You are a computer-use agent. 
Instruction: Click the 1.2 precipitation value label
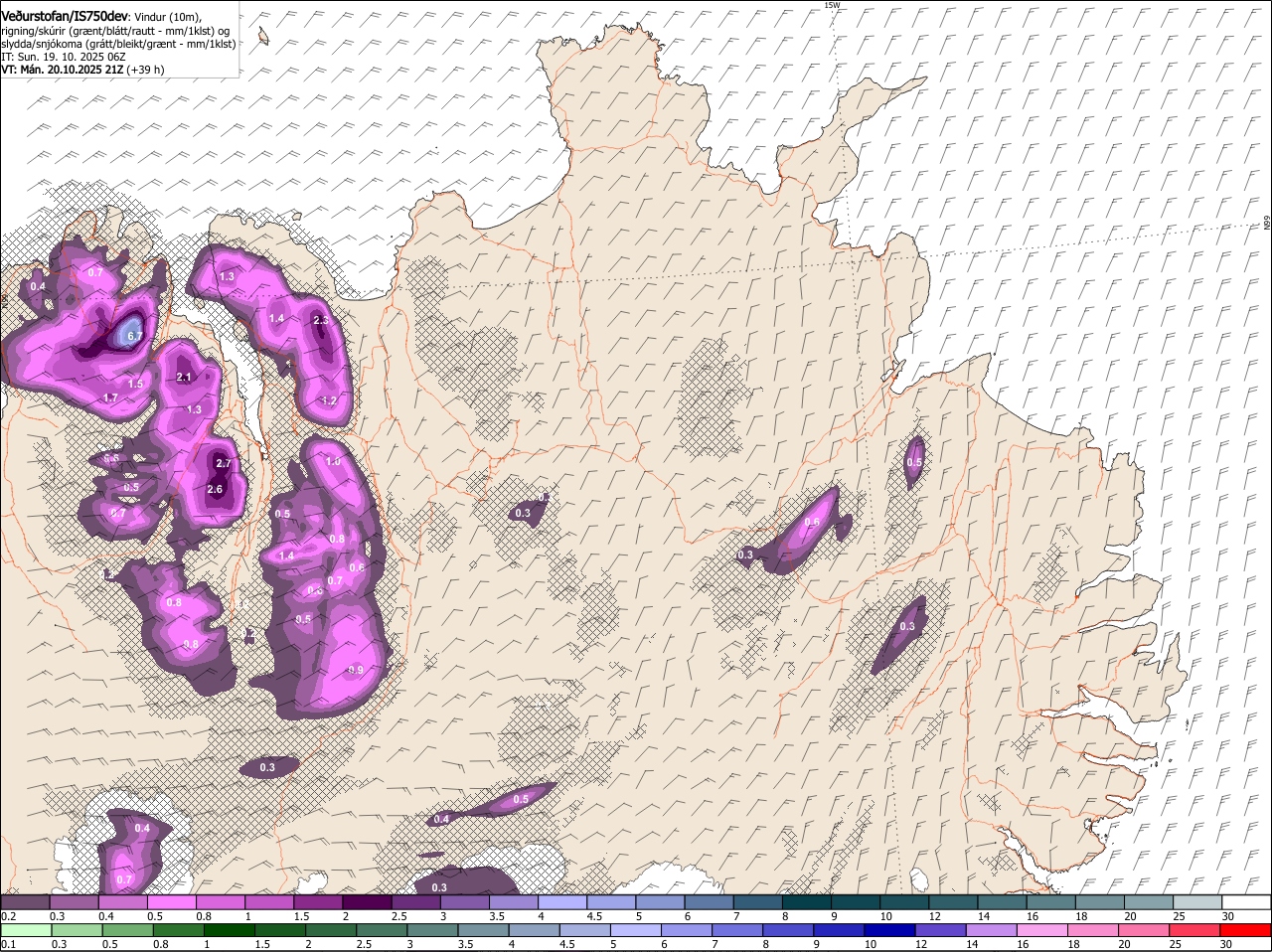click(329, 400)
